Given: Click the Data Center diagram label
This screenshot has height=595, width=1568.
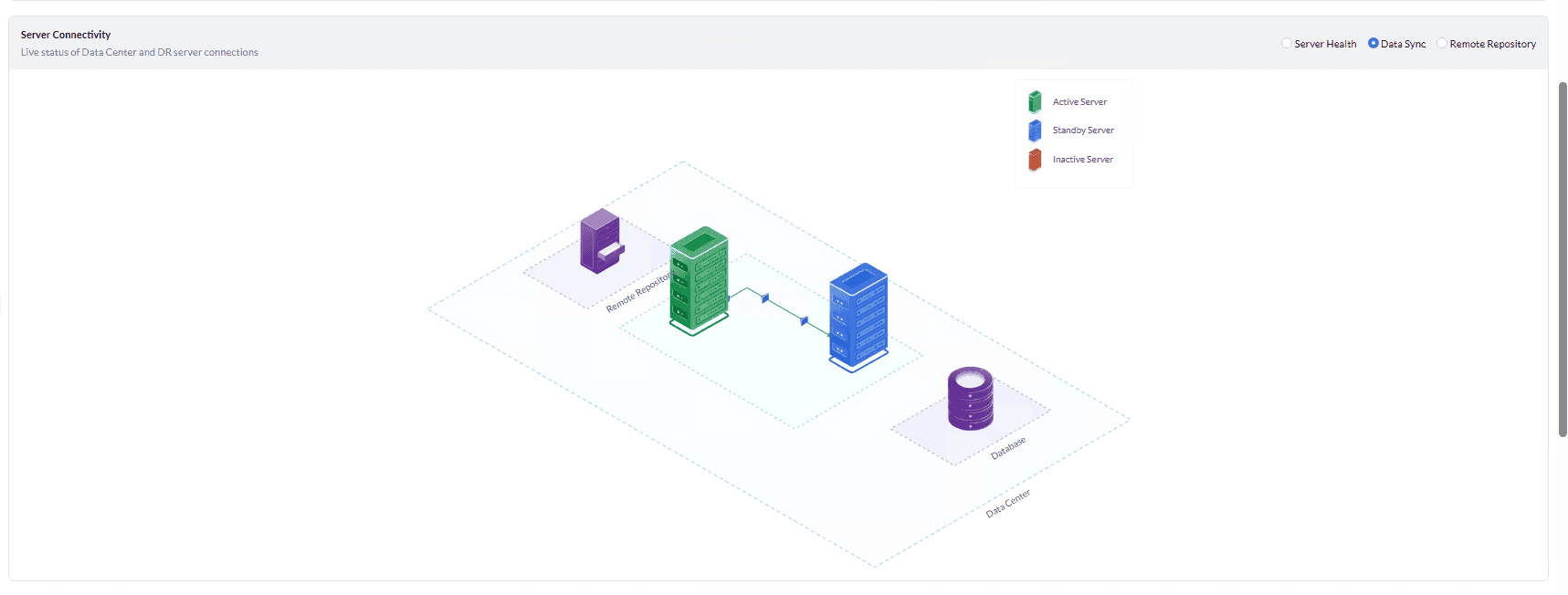Looking at the screenshot, I should (1008, 503).
